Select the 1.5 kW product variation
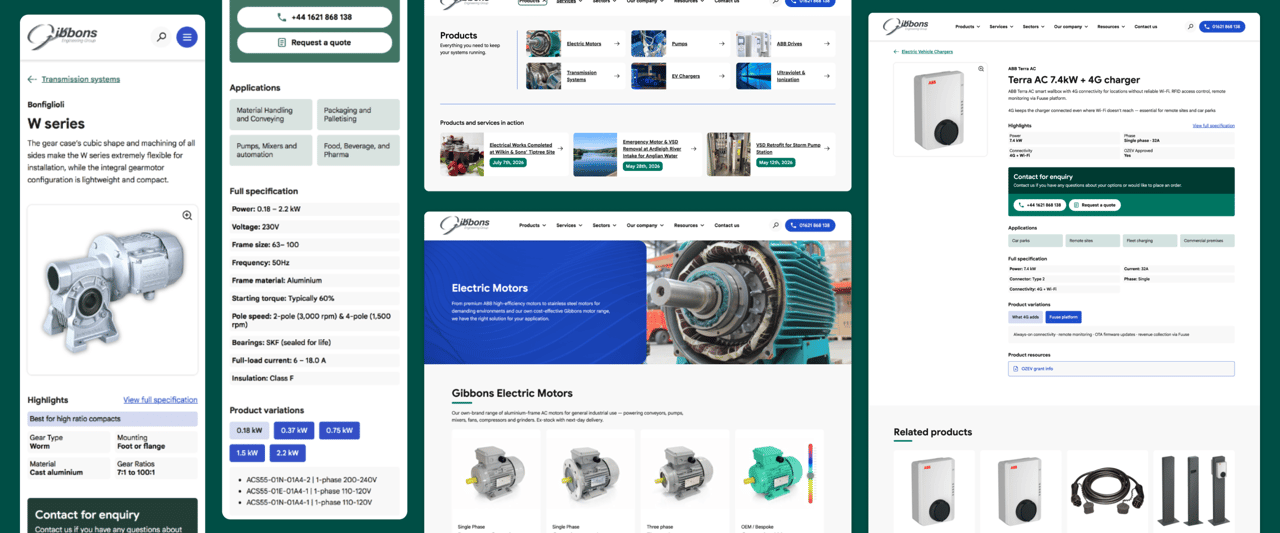This screenshot has width=1280, height=533. pos(247,453)
